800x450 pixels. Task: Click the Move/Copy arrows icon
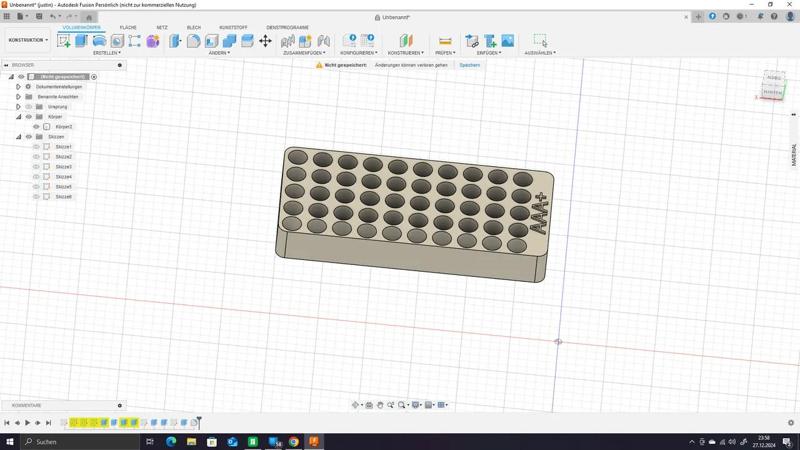tap(265, 41)
